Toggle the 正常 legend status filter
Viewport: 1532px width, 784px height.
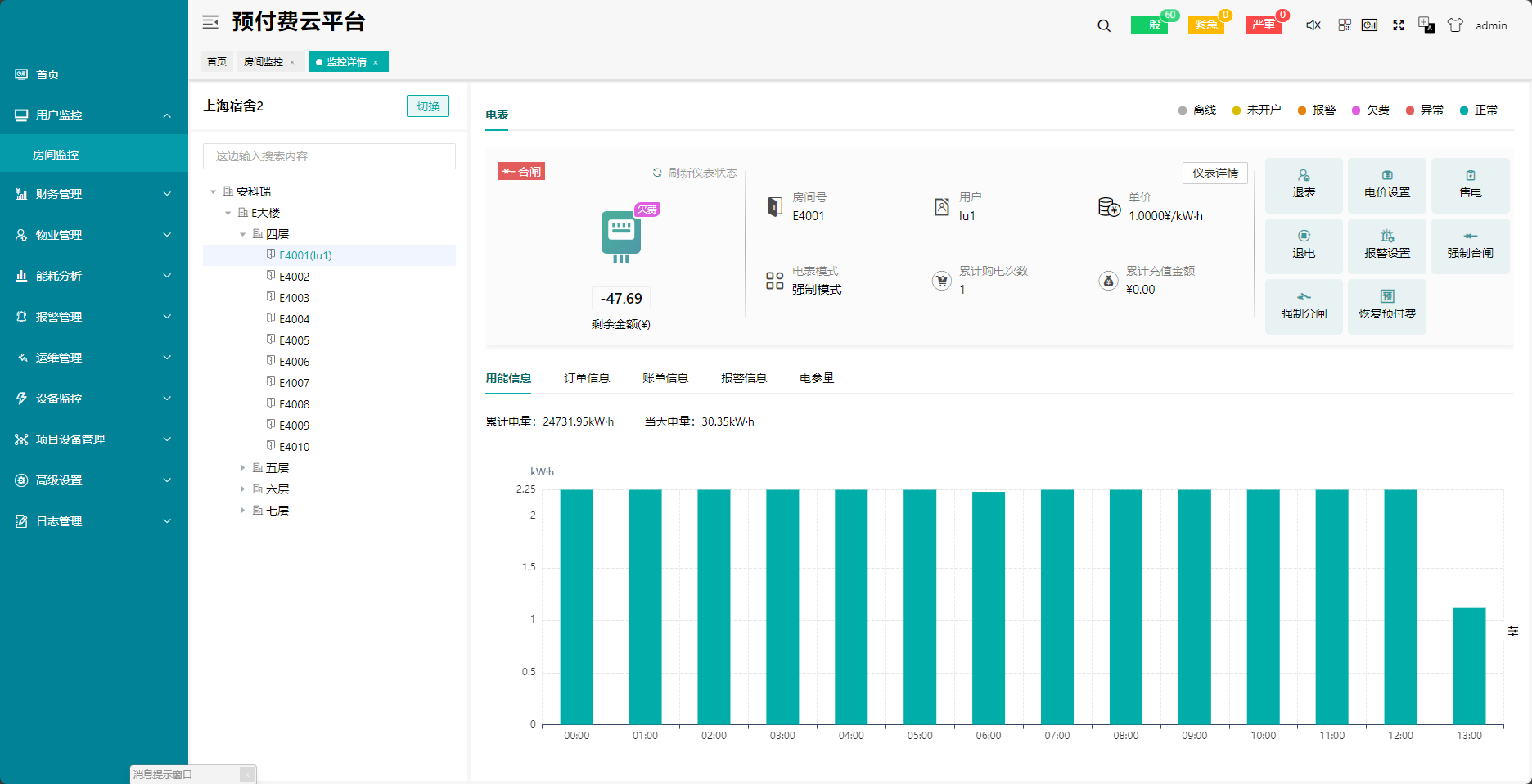click(1478, 110)
